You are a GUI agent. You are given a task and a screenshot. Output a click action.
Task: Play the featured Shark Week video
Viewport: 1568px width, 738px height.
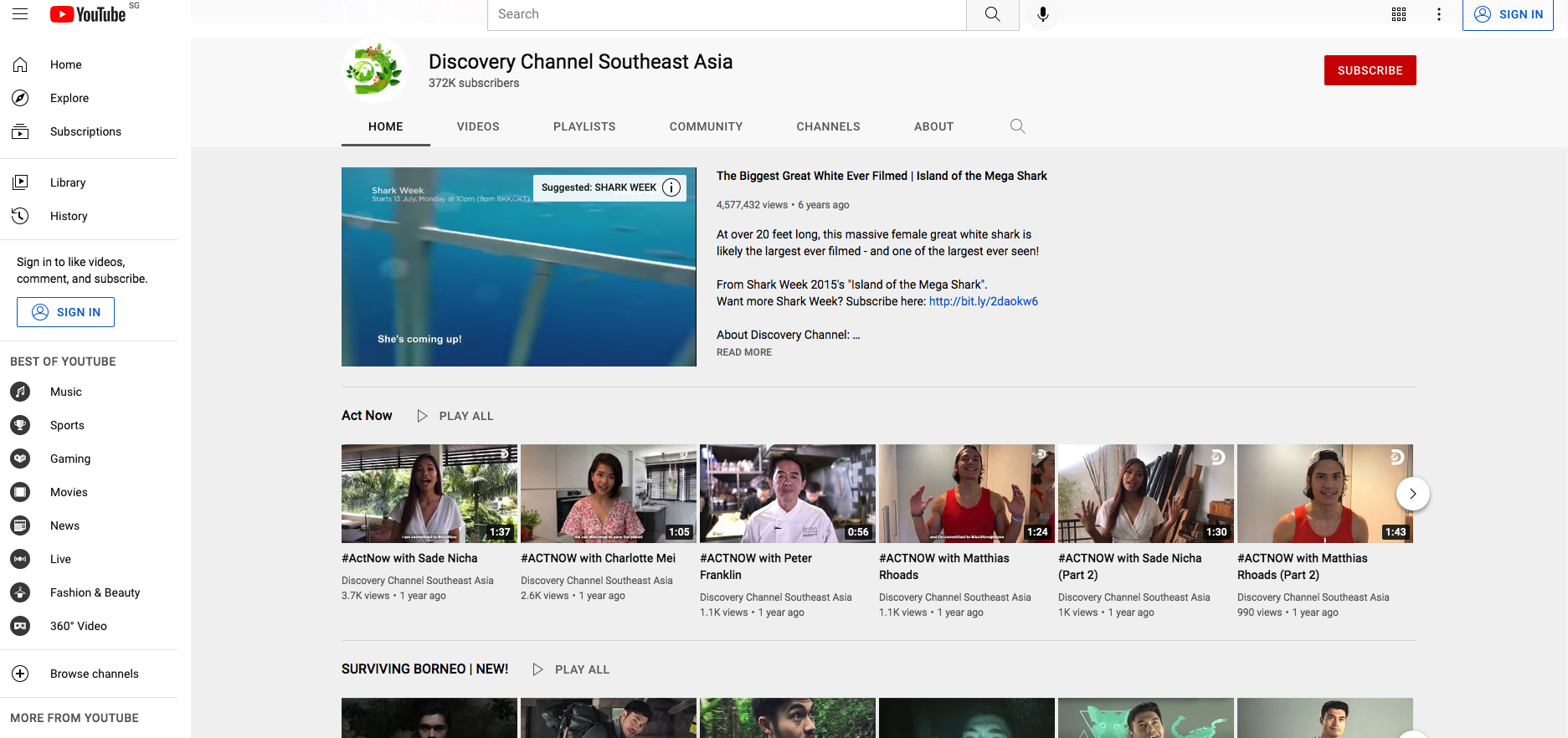click(x=519, y=267)
